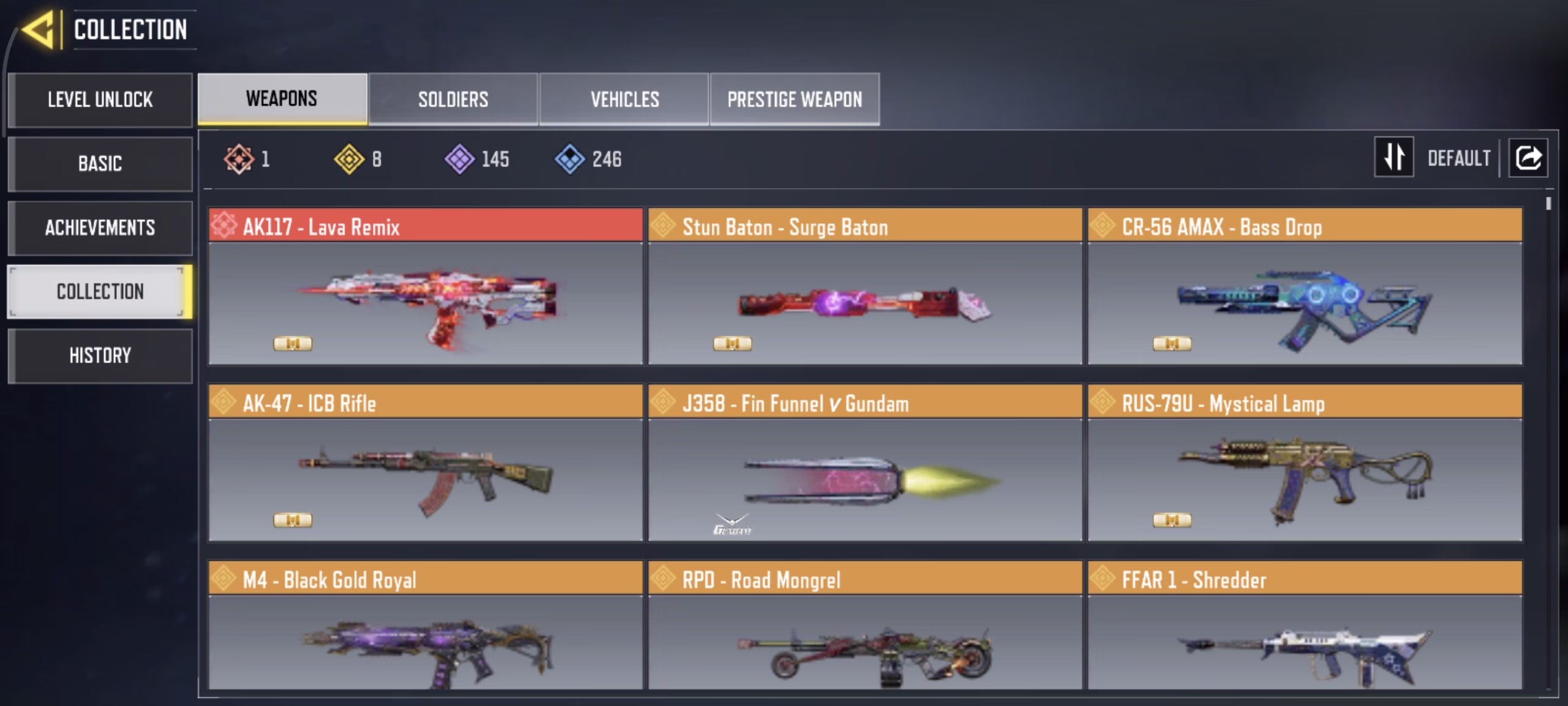Viewport: 1568px width, 706px height.
Task: Open the PRESTIGE WEAPON tab
Action: (x=795, y=99)
